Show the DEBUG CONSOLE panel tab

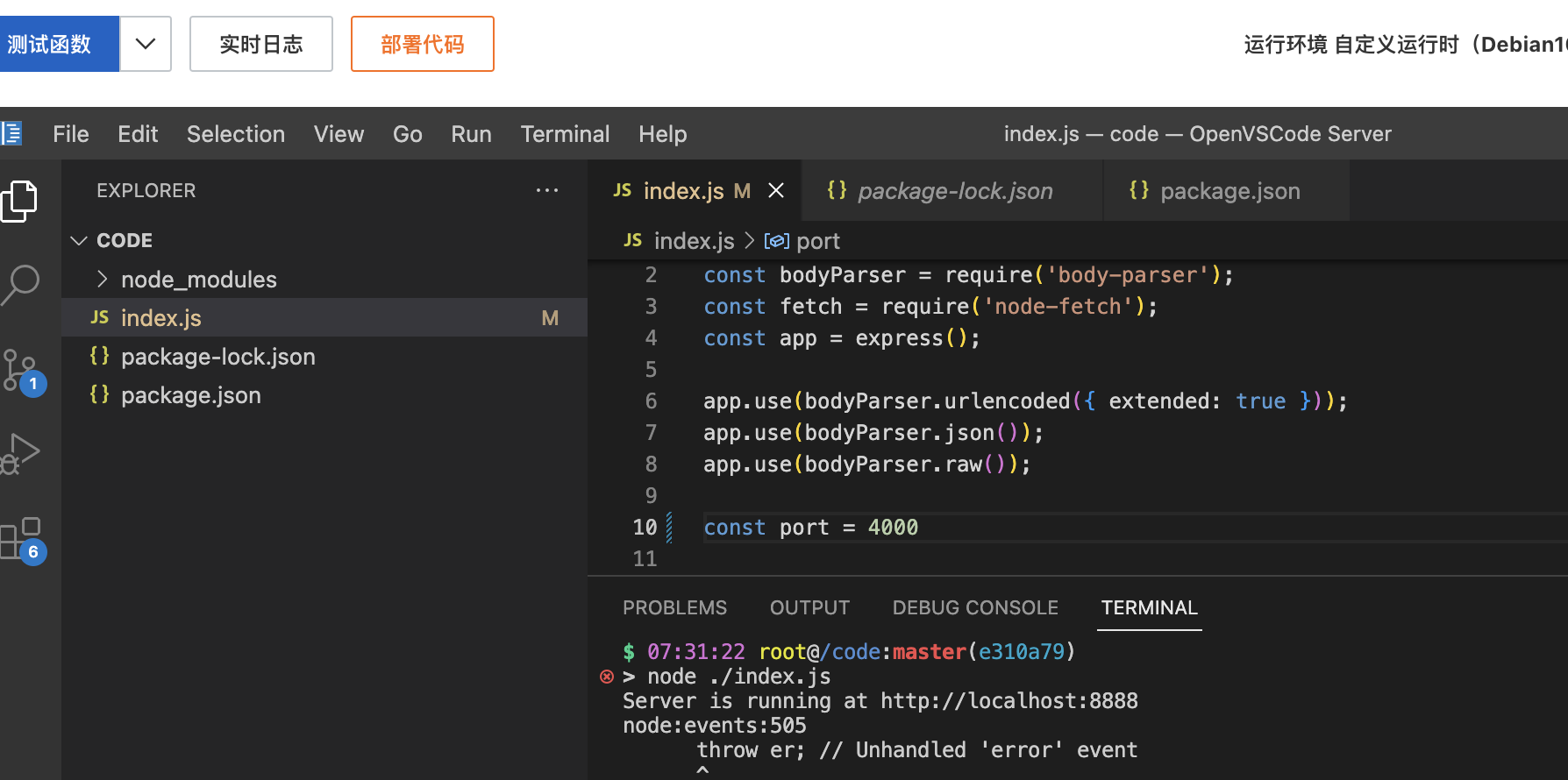pyautogui.click(x=975, y=607)
